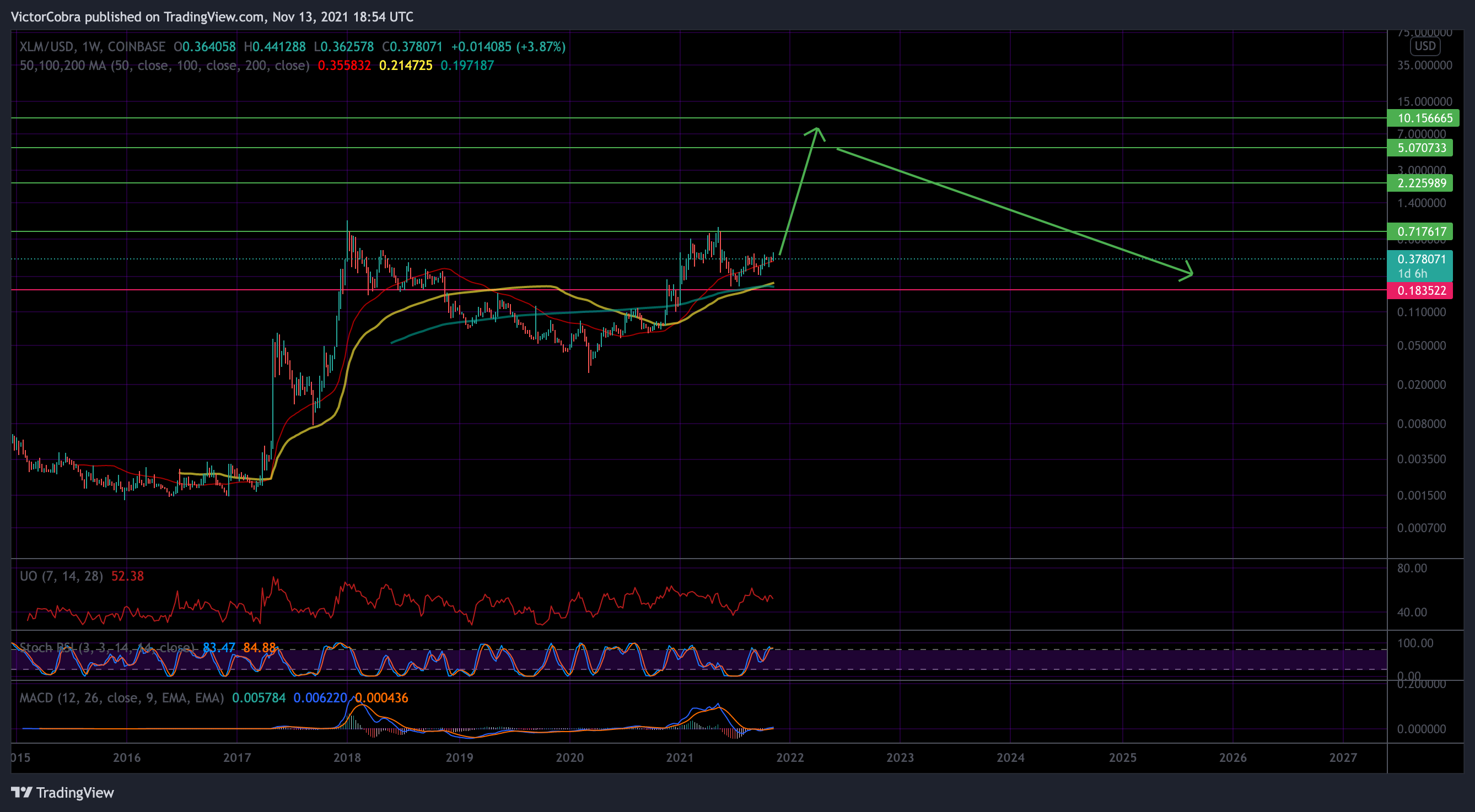Click the 0.050000 price scale value
Viewport: 1475px width, 812px height.
pyautogui.click(x=1422, y=345)
